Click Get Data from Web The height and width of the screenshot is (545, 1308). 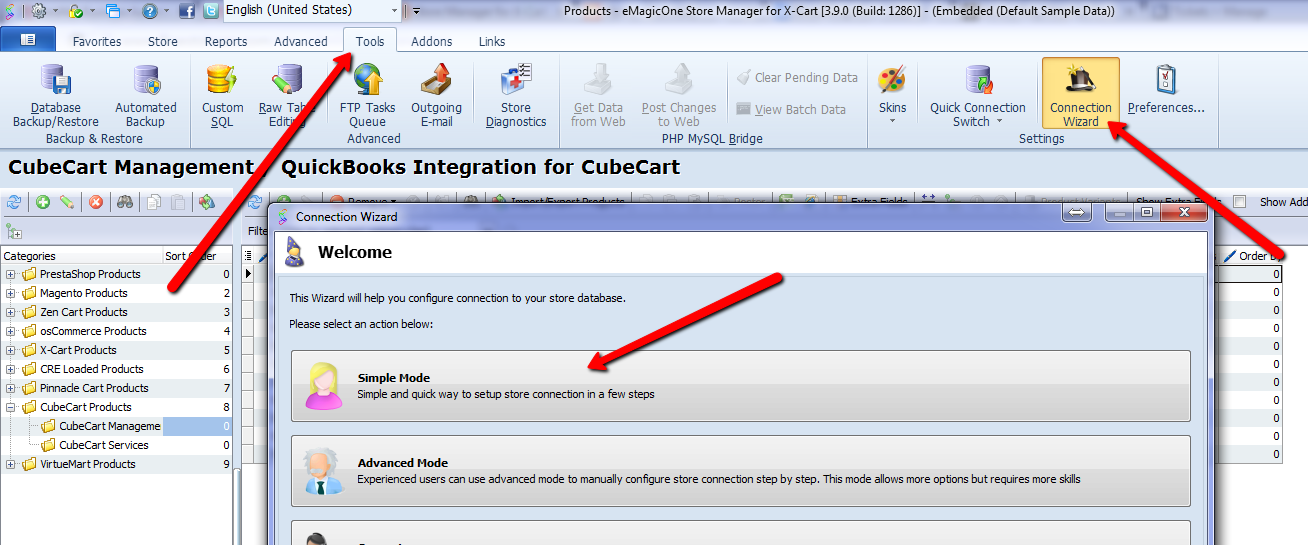pyautogui.click(x=598, y=96)
